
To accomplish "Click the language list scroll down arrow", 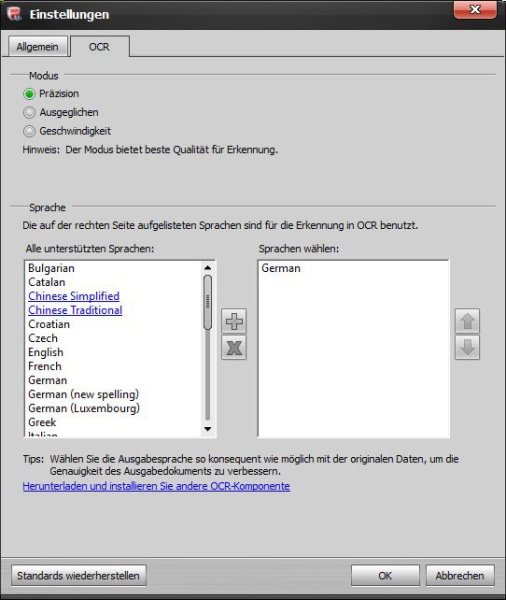I will coord(207,429).
